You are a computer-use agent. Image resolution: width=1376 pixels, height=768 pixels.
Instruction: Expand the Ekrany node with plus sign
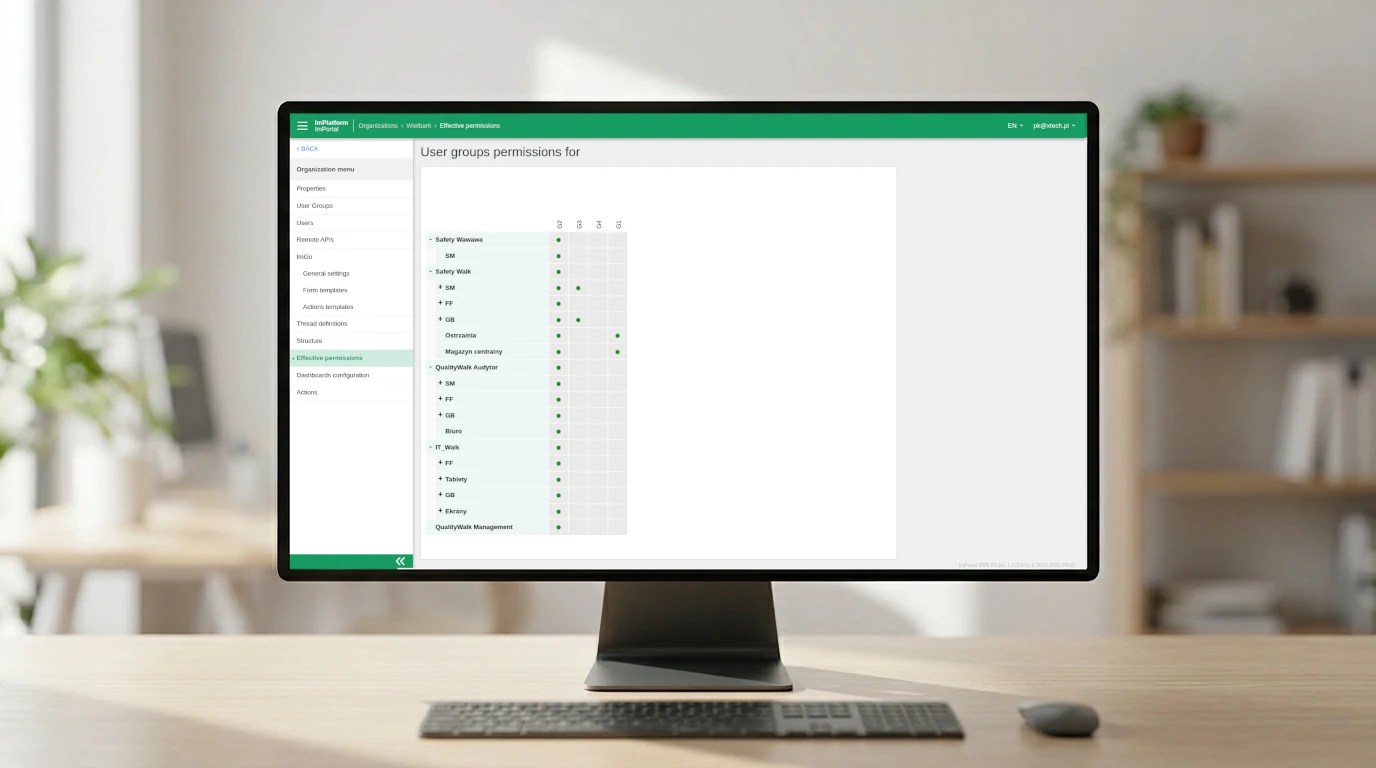click(x=440, y=511)
